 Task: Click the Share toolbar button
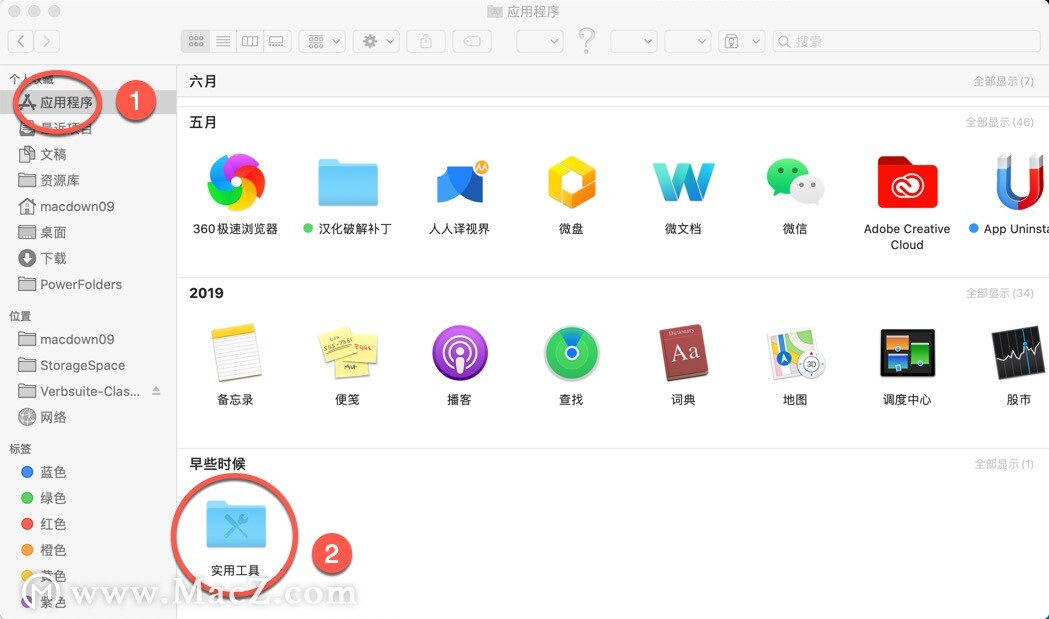pos(426,41)
